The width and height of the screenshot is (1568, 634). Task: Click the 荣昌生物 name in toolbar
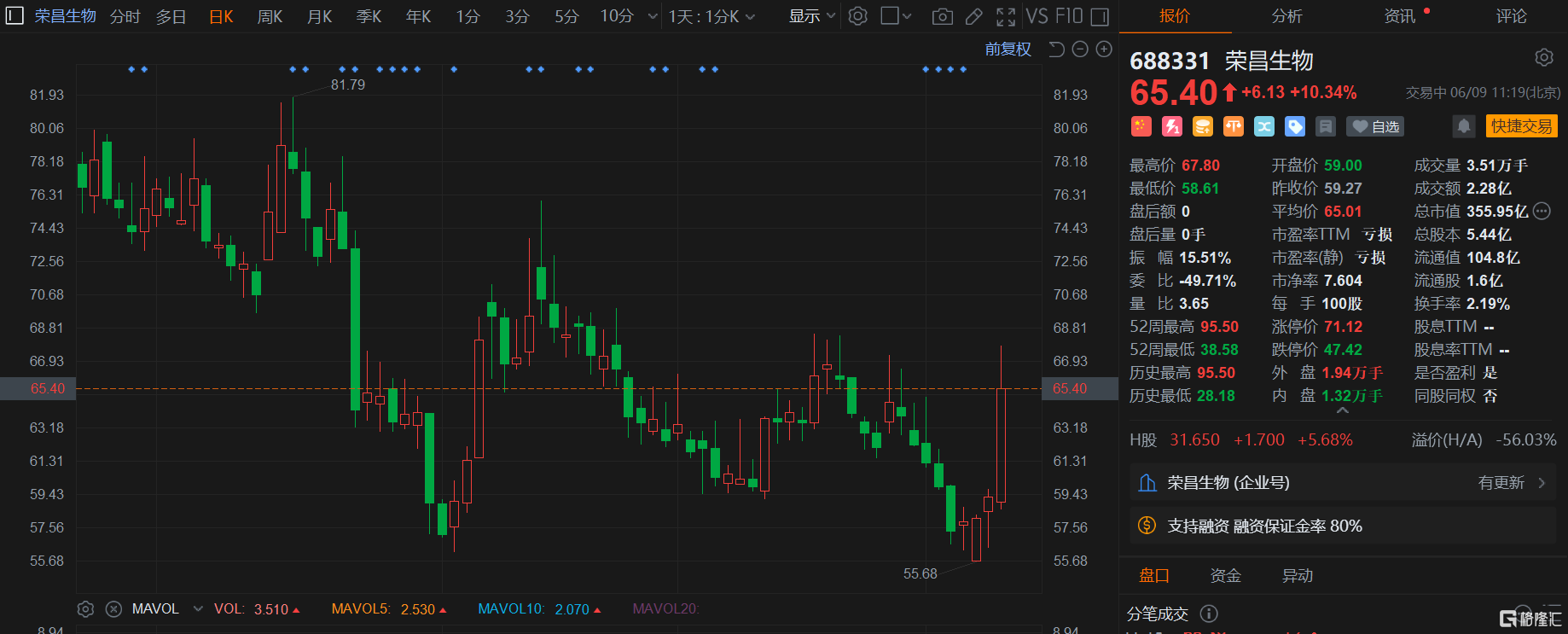click(65, 16)
